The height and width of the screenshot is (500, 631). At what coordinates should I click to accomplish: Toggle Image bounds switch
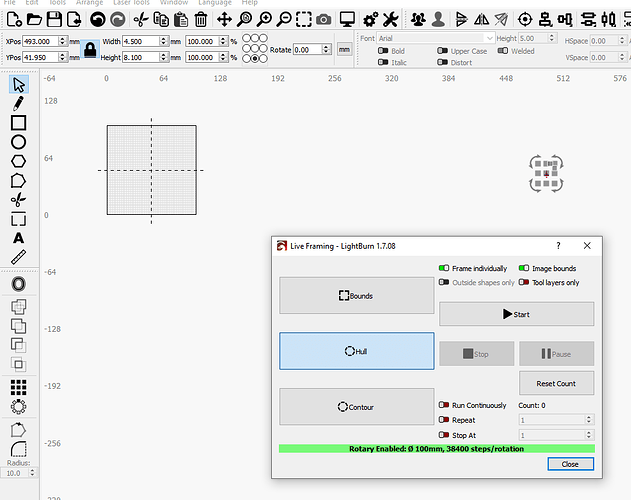(524, 268)
